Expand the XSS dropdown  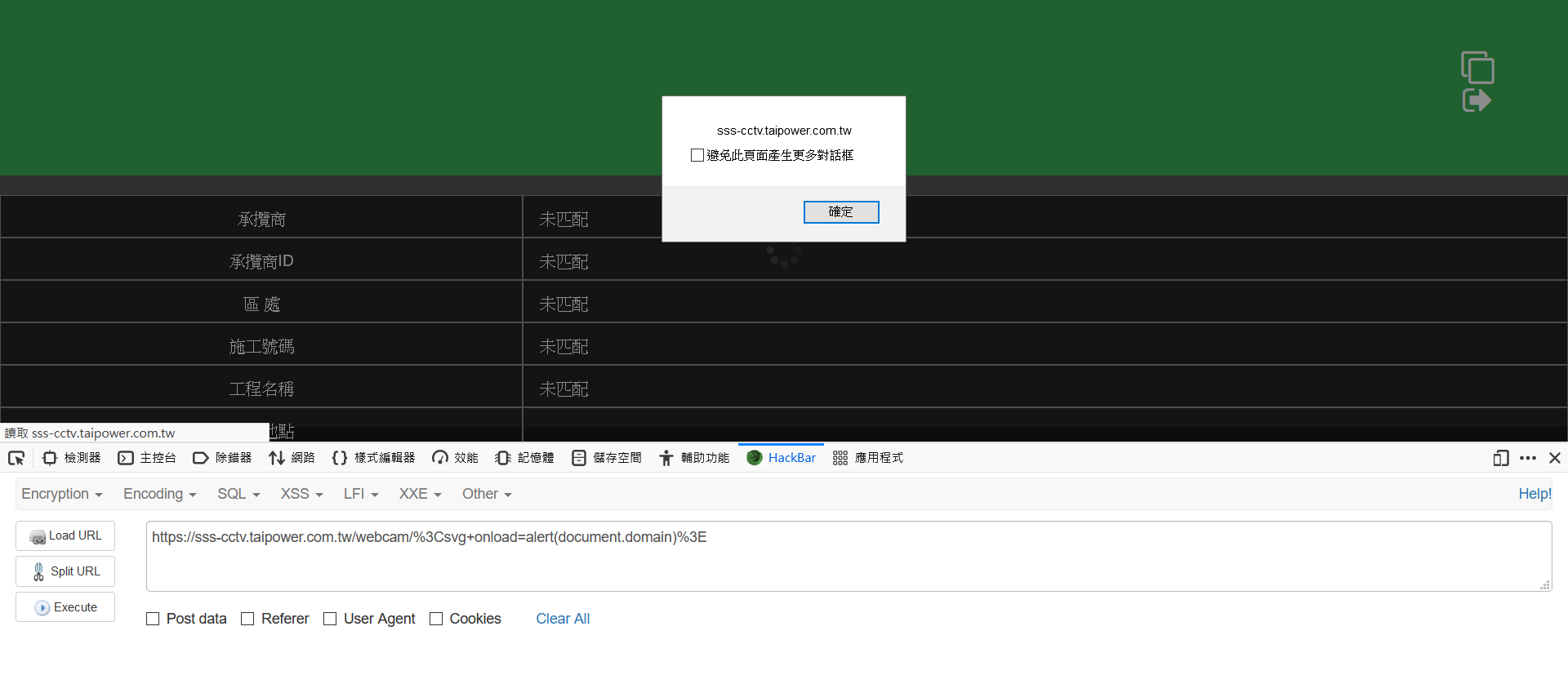tap(302, 494)
